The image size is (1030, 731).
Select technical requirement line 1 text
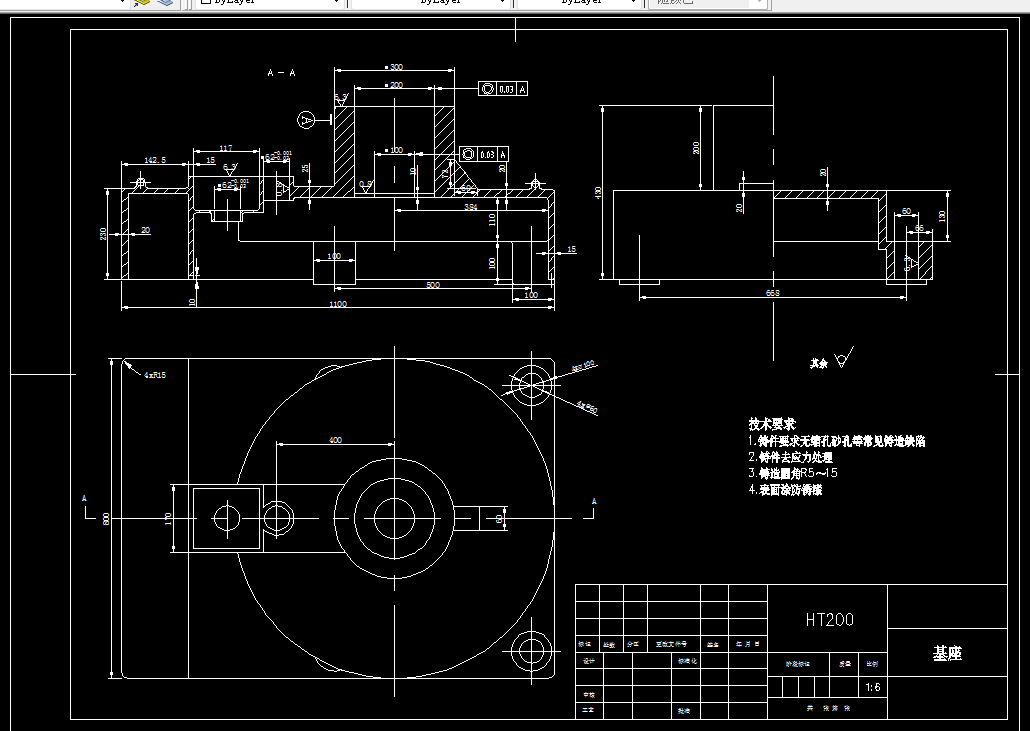837,441
